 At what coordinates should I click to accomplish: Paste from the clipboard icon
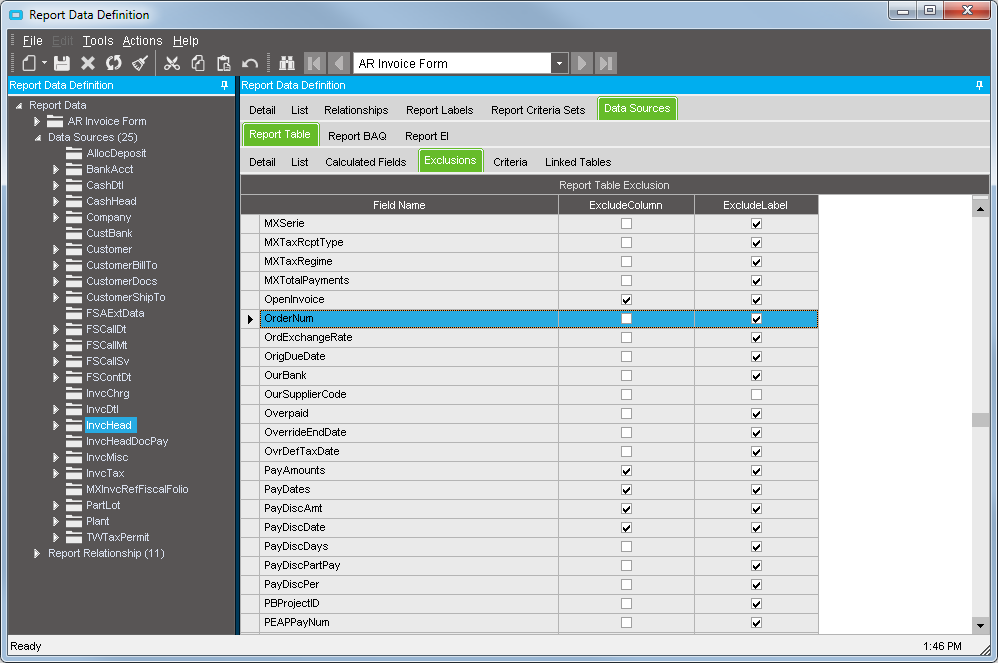(x=223, y=63)
